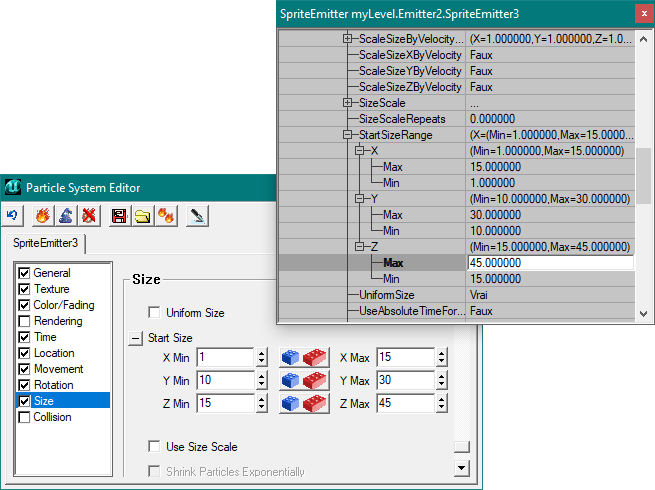The image size is (655, 490).
Task: Collapse the Start Size section
Action: (x=136, y=338)
